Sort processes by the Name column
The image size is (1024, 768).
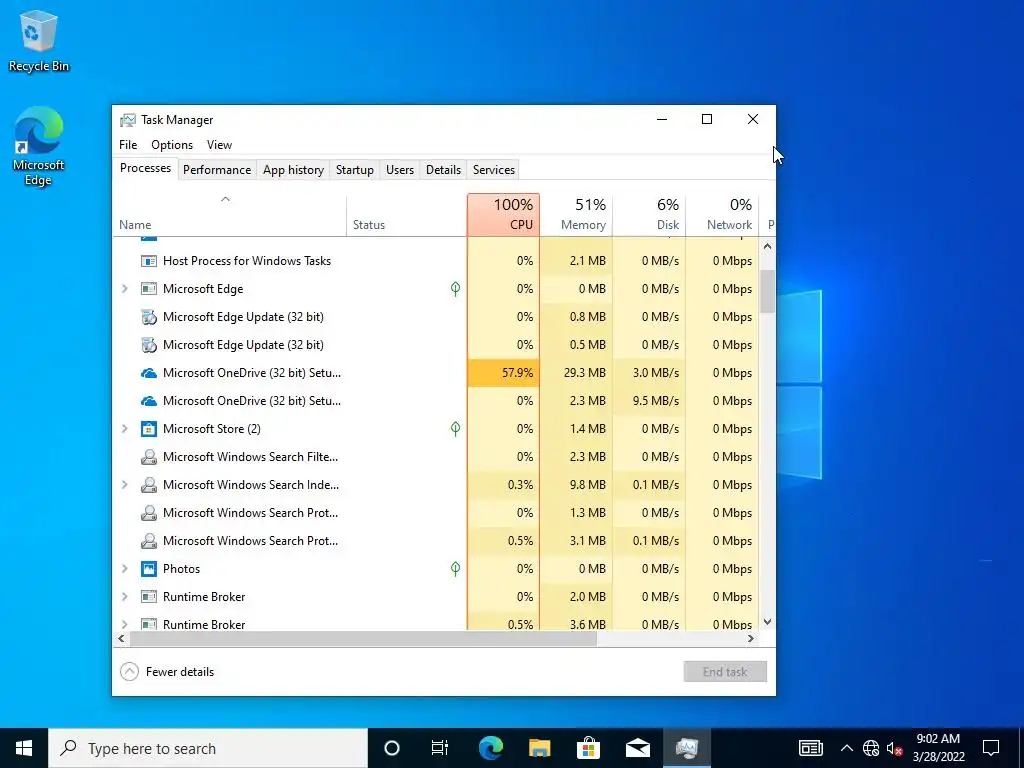pyautogui.click(x=229, y=216)
